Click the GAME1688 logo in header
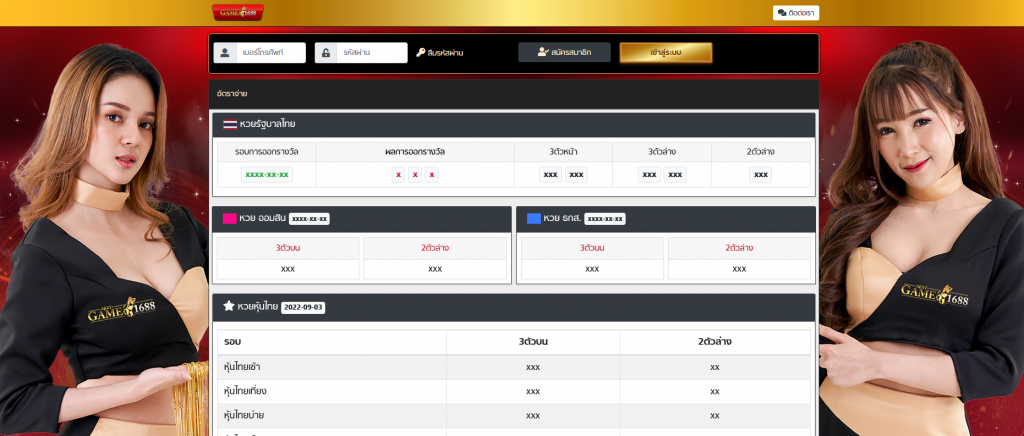This screenshot has height=436, width=1024. [x=238, y=12]
